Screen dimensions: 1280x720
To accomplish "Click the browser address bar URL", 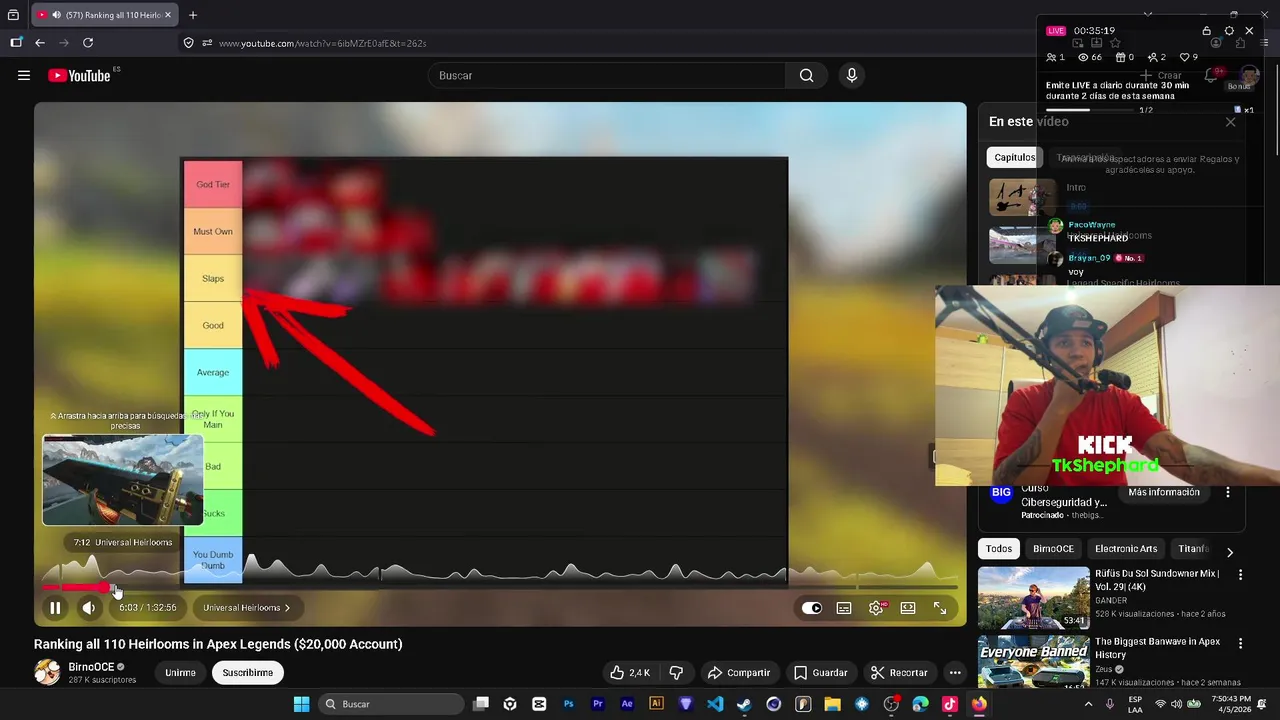I will pyautogui.click(x=322, y=43).
